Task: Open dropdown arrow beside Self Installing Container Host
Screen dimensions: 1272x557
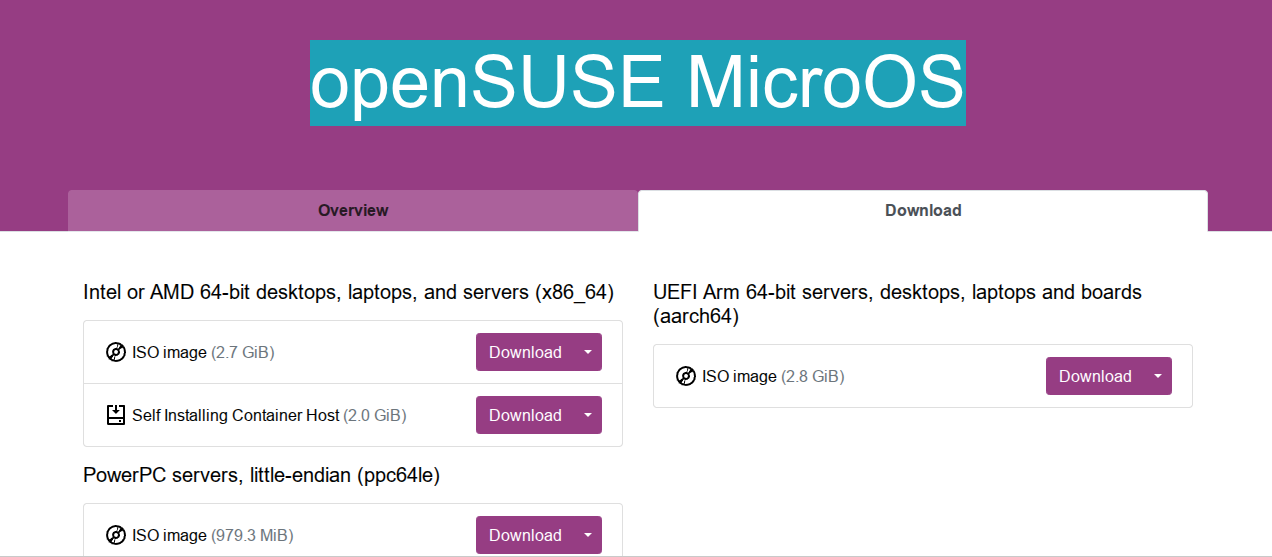Action: coord(588,415)
